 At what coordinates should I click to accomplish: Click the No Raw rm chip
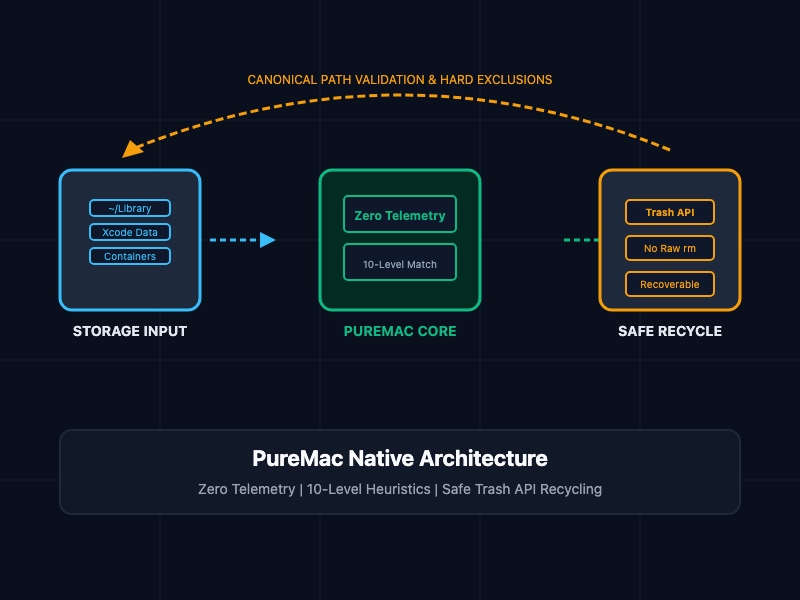tap(670, 248)
